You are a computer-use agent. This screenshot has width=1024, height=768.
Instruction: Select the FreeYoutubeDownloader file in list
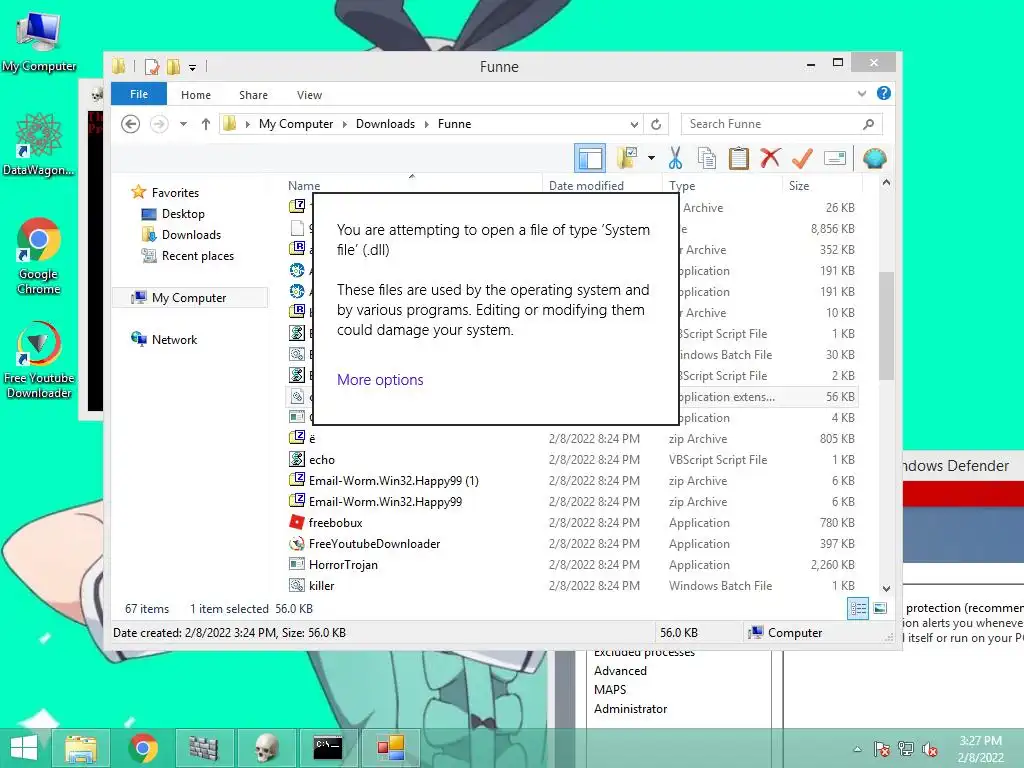(x=374, y=543)
